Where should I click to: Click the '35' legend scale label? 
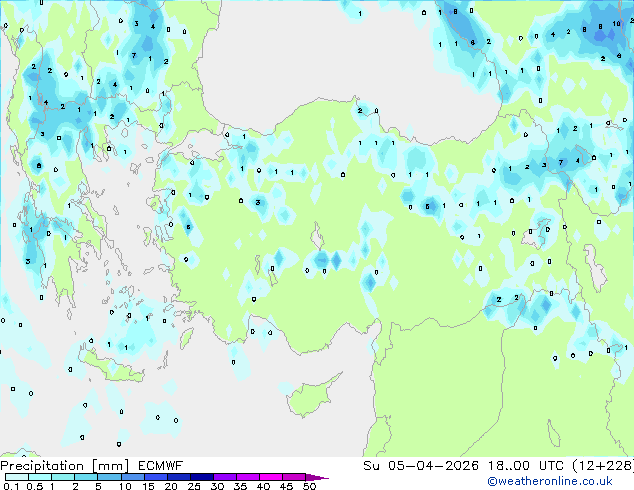(x=240, y=486)
